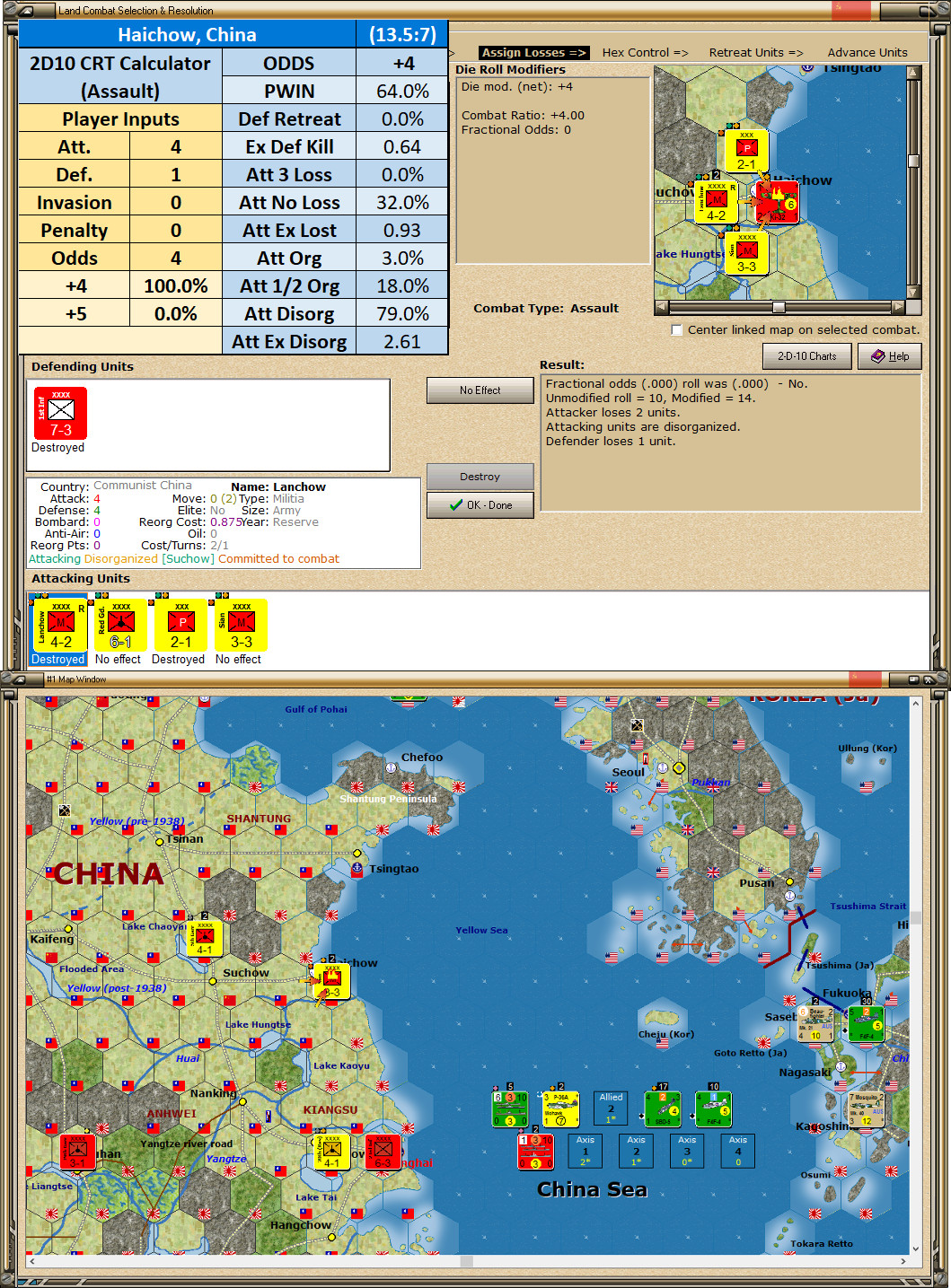Open Help for the combat dialog
The width and height of the screenshot is (951, 1288).
(890, 356)
